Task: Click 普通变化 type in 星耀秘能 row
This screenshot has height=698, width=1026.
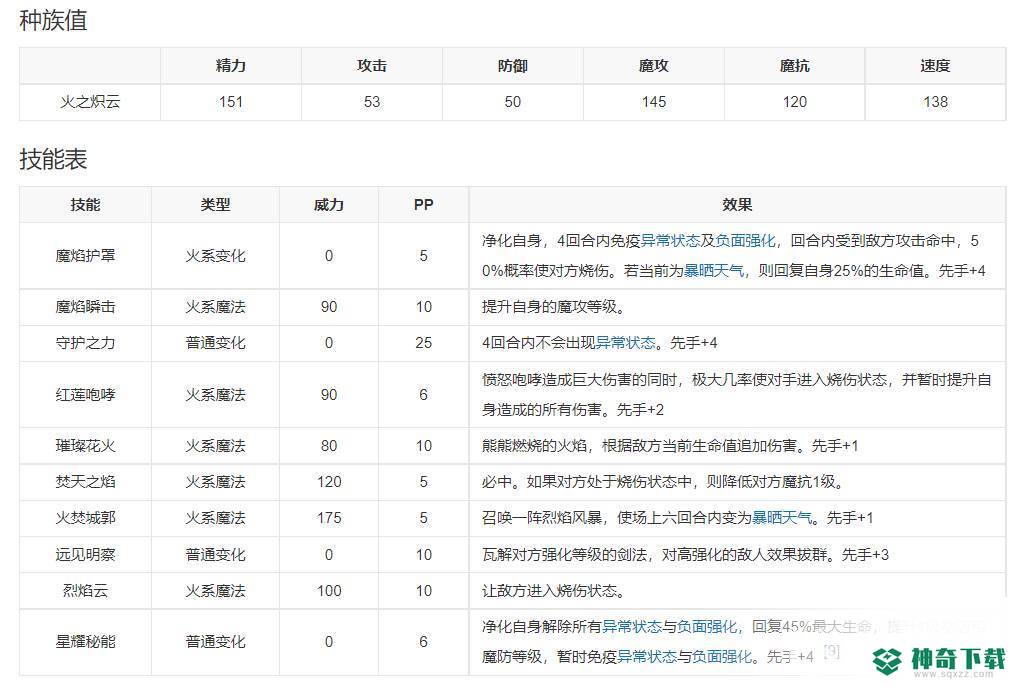Action: [215, 642]
